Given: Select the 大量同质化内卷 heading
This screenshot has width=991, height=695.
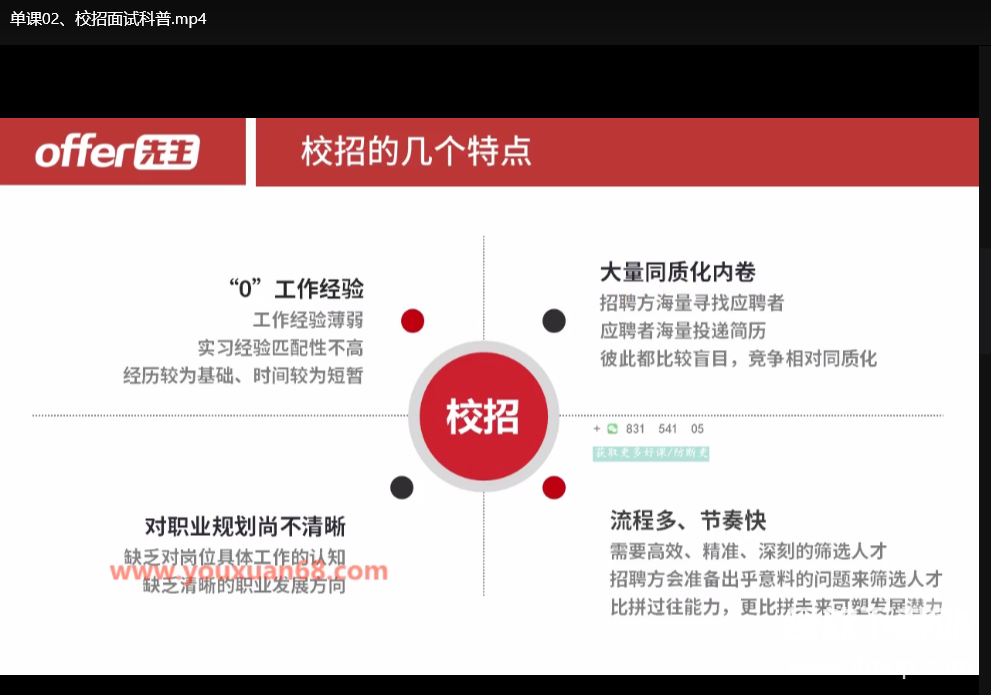Looking at the screenshot, I should point(677,272).
